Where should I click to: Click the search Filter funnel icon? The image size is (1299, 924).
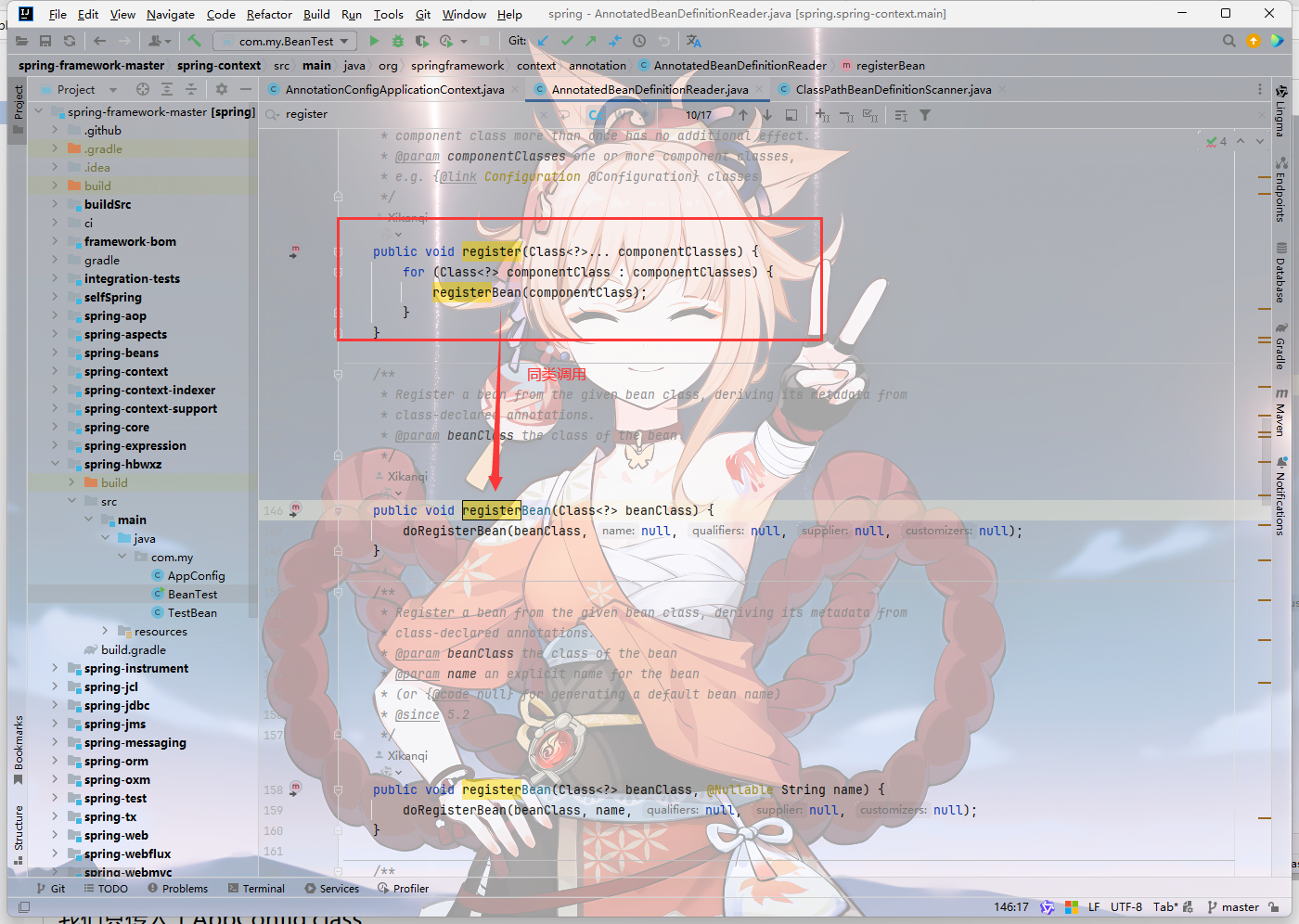(925, 115)
